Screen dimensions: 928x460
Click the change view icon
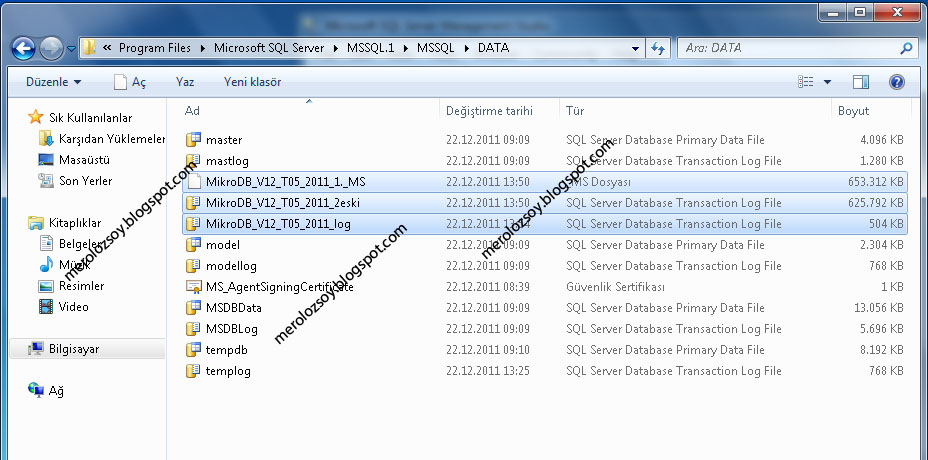click(x=805, y=82)
